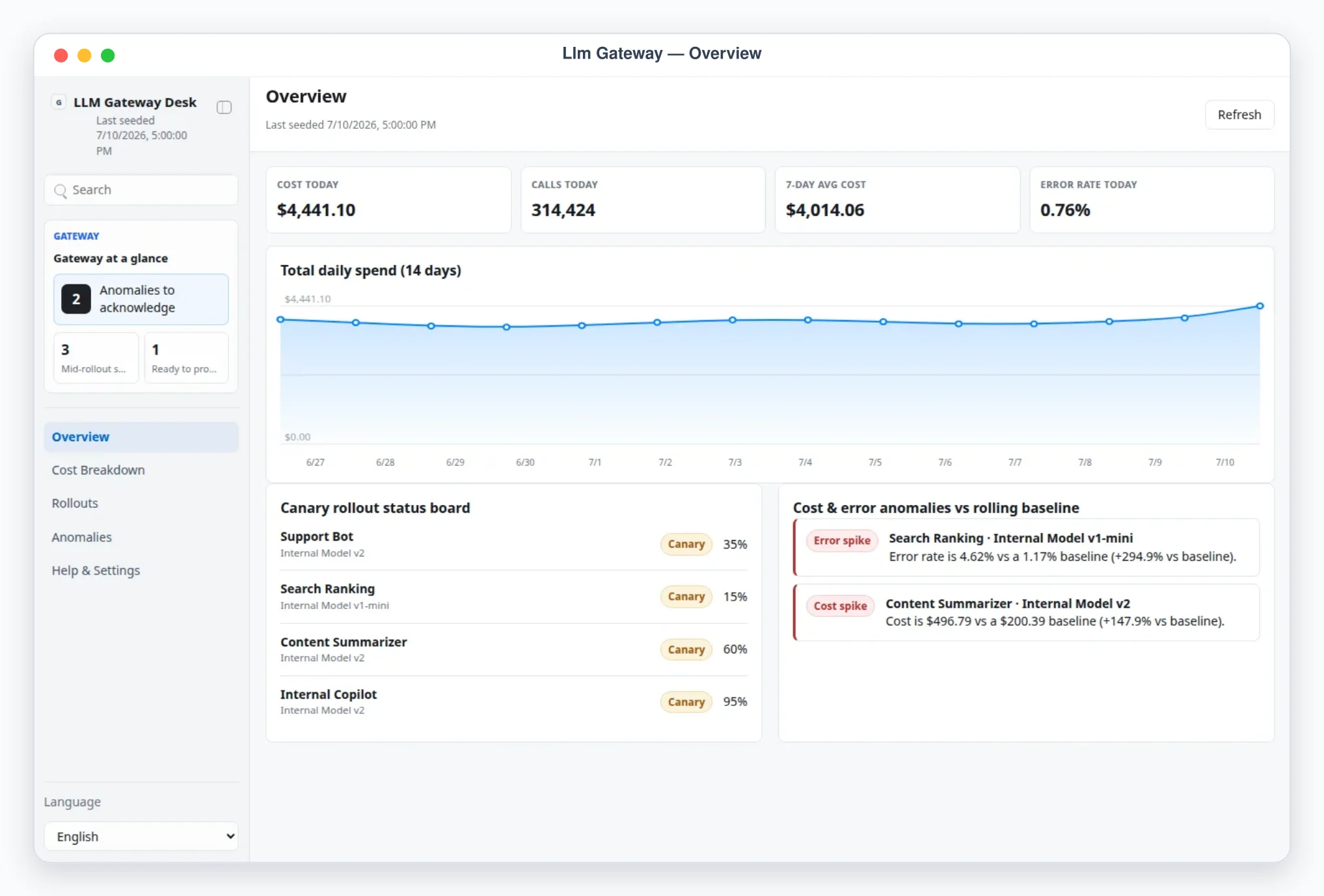
Task: Toggle the sidebar collapse icon
Action: pyautogui.click(x=224, y=107)
